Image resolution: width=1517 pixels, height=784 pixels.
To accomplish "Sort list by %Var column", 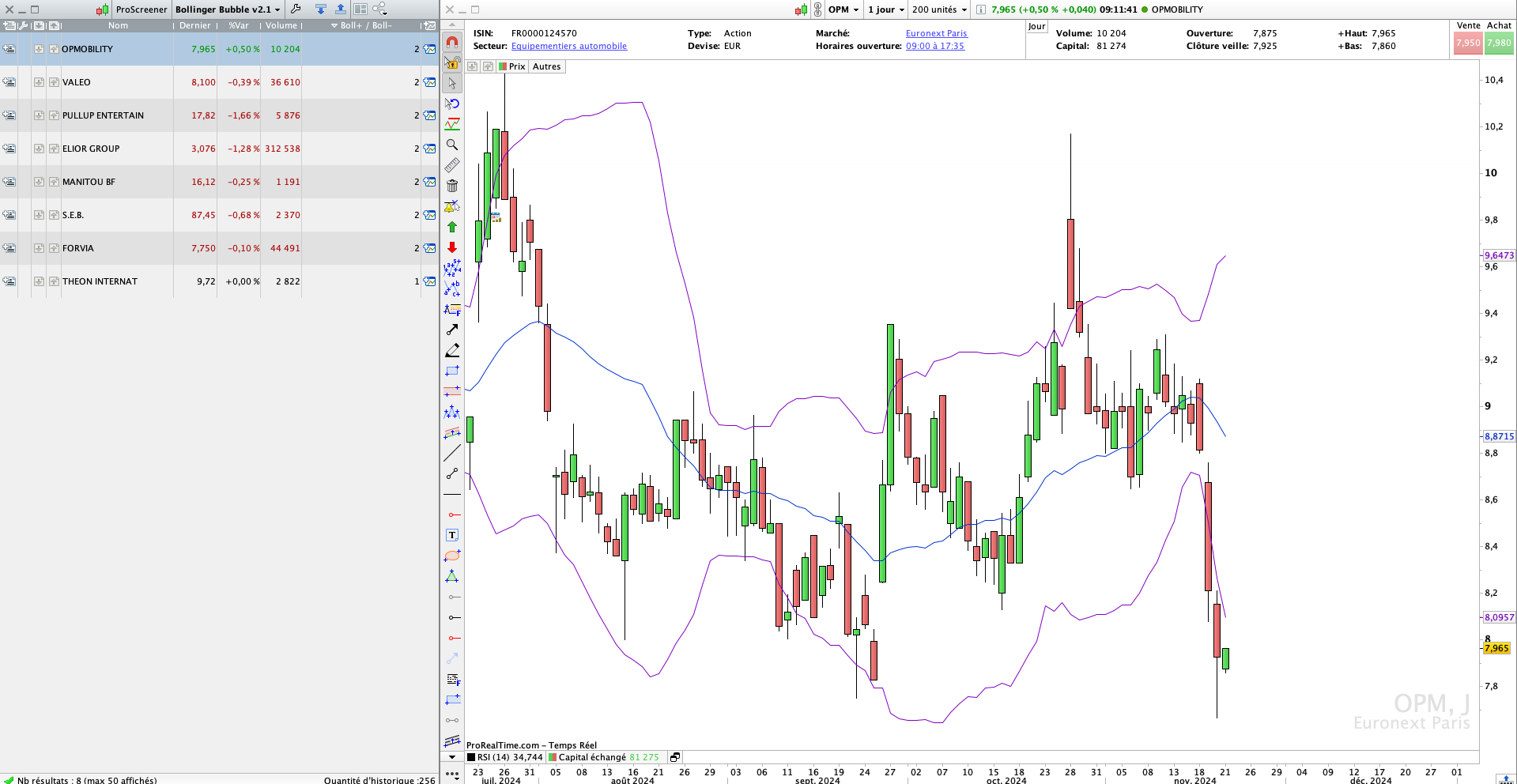I will pyautogui.click(x=239, y=25).
